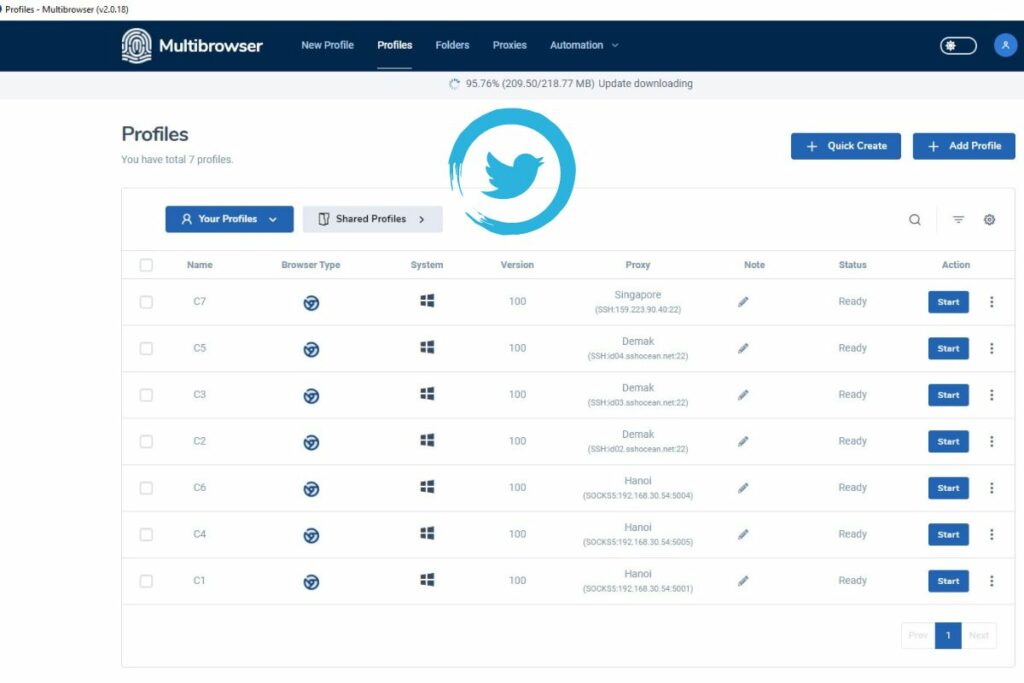Viewport: 1024px width, 683px height.
Task: Select the checkbox for profile C7
Action: [146, 302]
